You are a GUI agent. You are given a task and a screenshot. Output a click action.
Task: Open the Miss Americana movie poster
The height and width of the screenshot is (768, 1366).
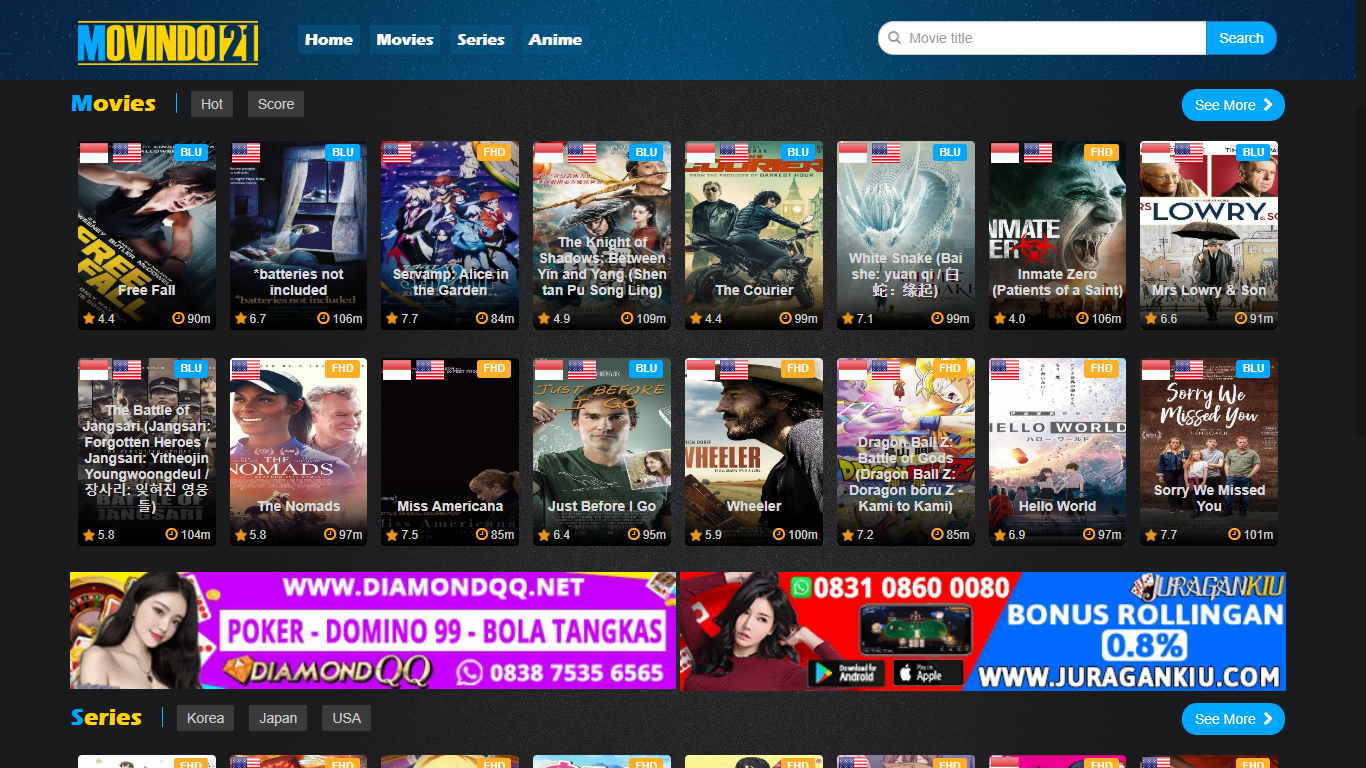(x=450, y=452)
